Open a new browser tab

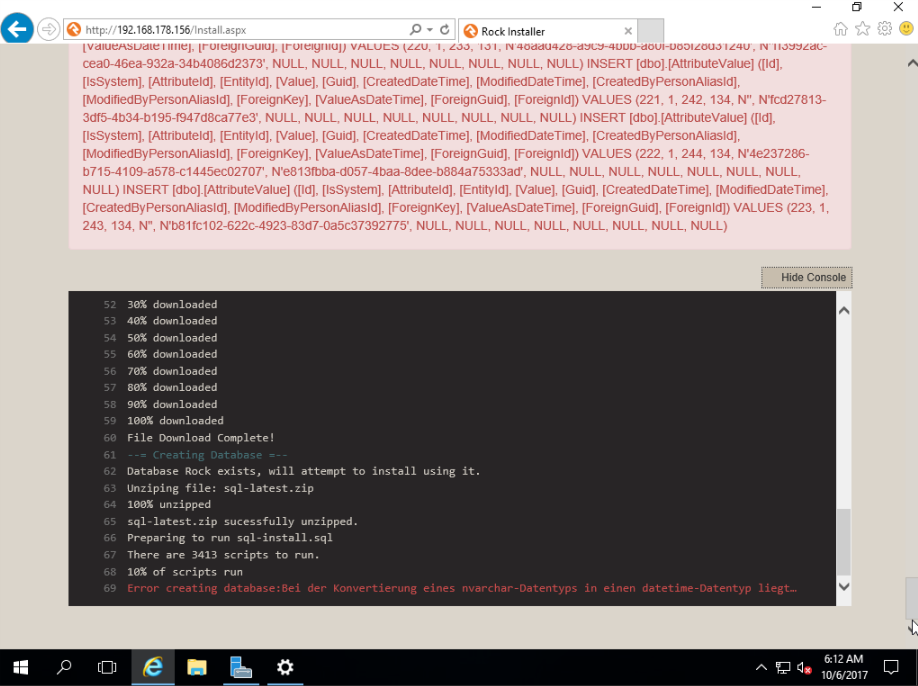click(x=650, y=31)
